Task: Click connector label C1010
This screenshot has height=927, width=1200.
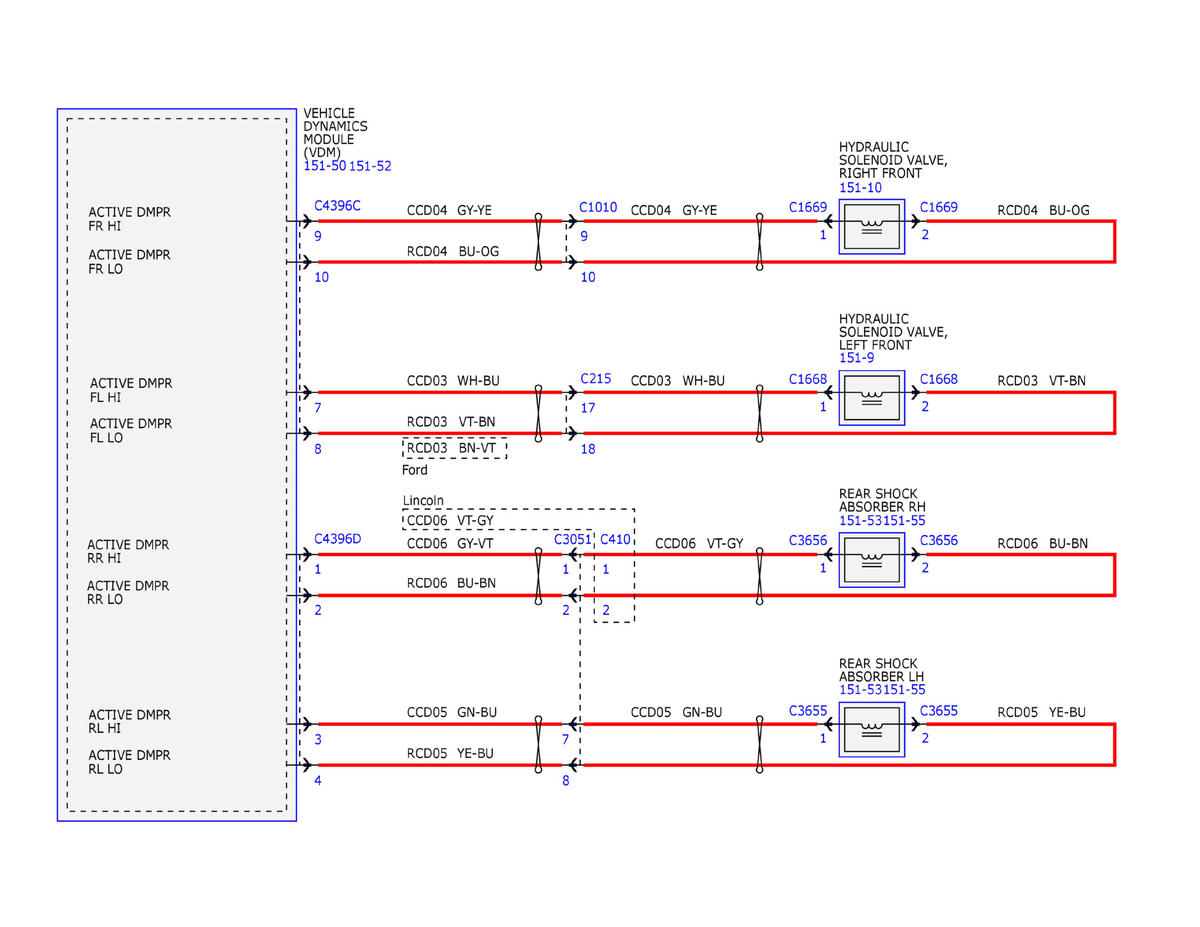Action: (598, 208)
